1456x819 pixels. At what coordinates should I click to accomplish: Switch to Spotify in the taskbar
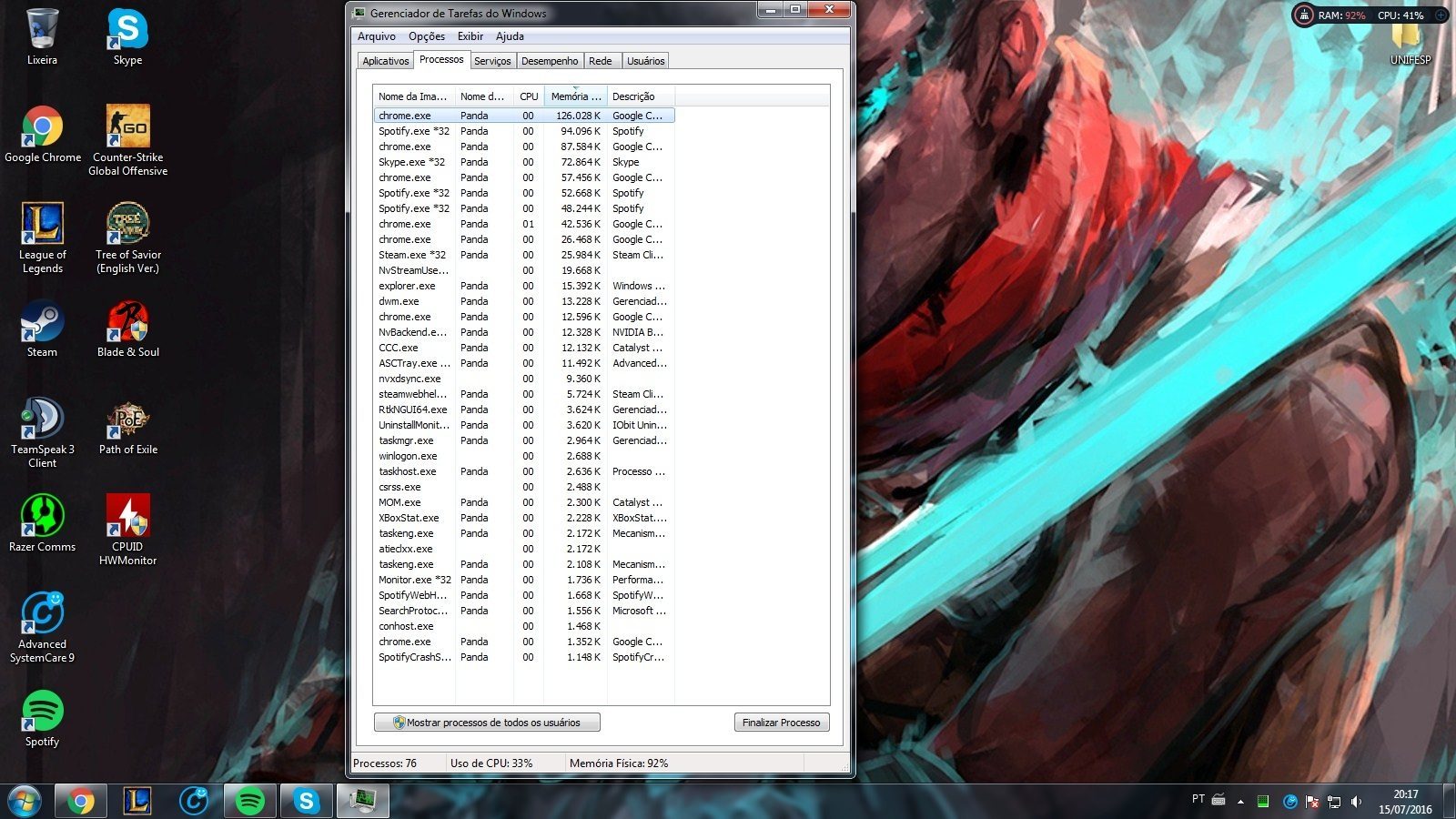pyautogui.click(x=250, y=801)
